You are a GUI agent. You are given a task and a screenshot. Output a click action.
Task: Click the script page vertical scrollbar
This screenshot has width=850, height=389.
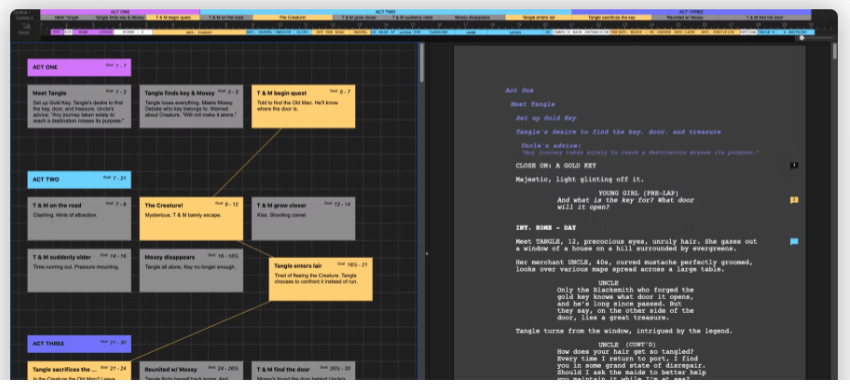point(835,52)
